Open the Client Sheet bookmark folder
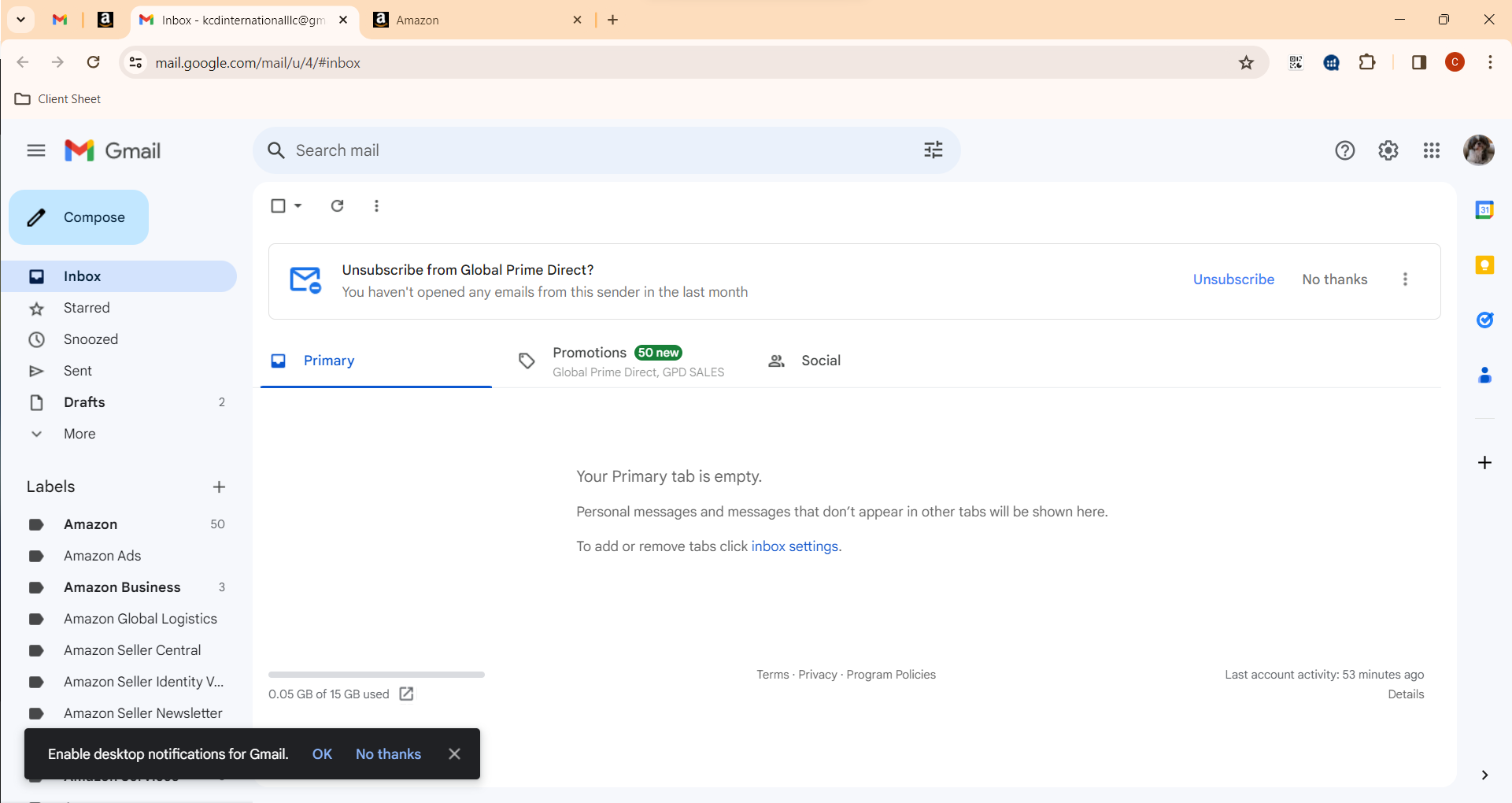 click(x=58, y=99)
